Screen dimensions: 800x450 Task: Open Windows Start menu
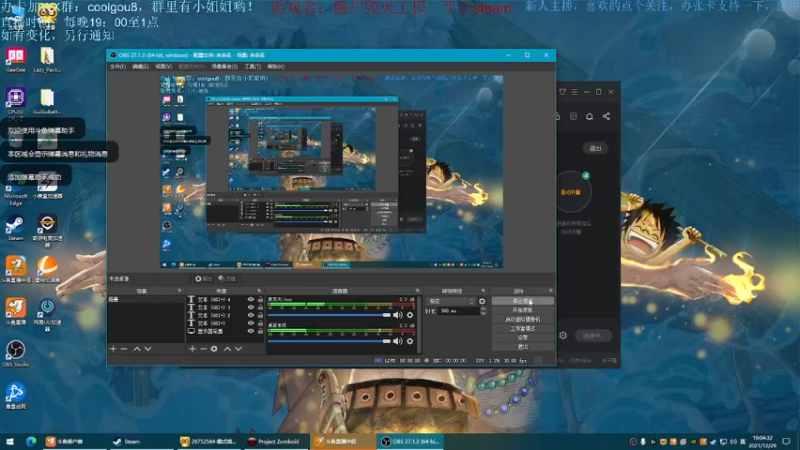(10, 441)
